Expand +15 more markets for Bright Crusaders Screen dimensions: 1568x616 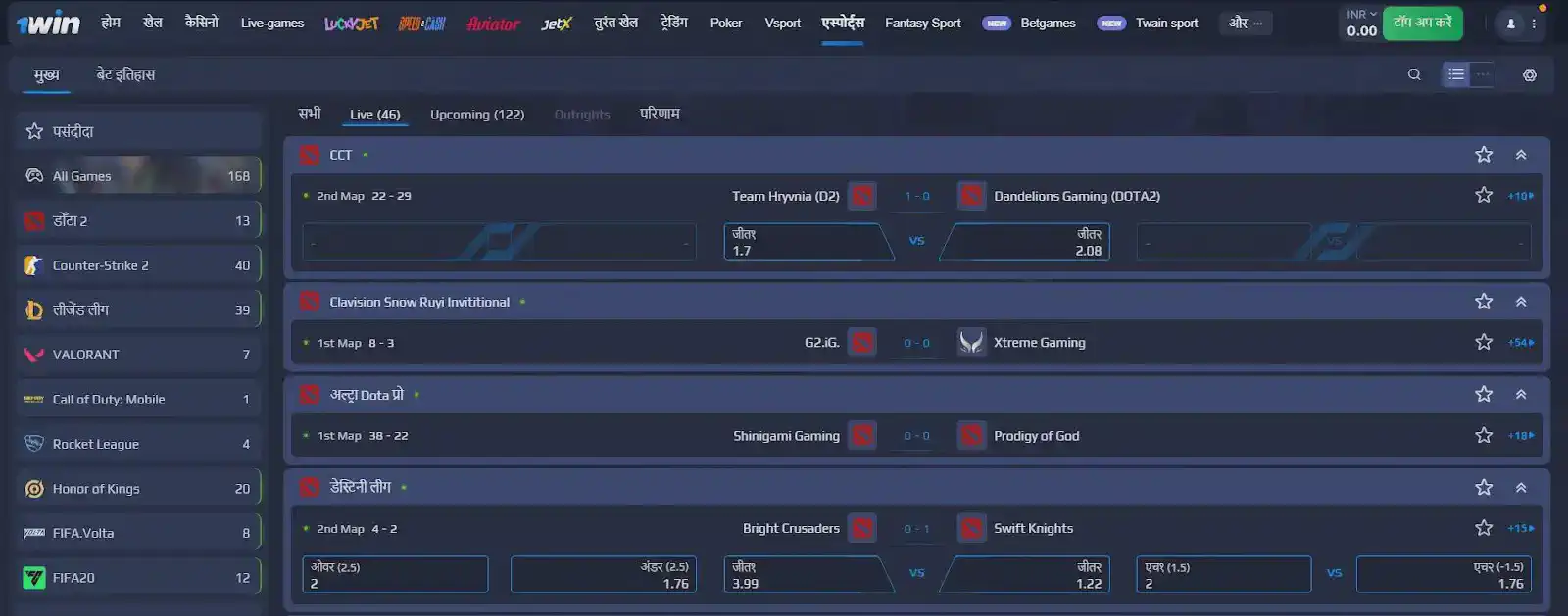click(x=1521, y=529)
